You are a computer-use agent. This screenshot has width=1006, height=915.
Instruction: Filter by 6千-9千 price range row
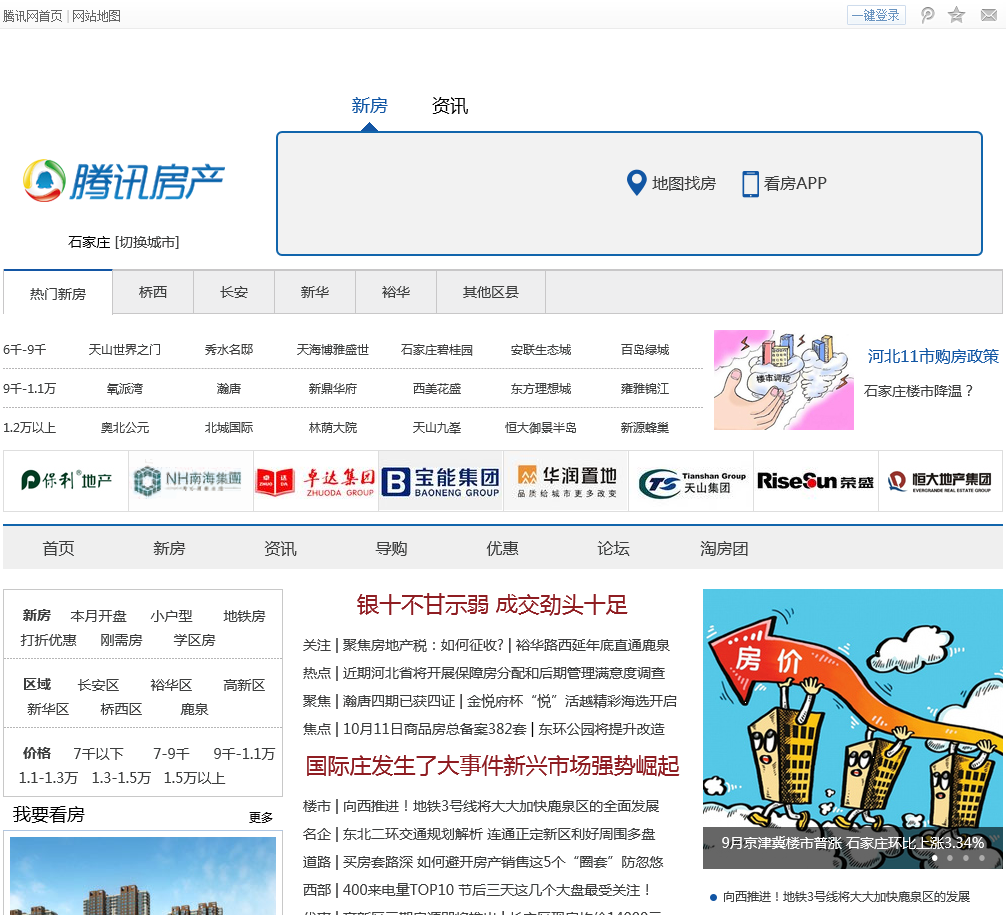pyautogui.click(x=24, y=350)
